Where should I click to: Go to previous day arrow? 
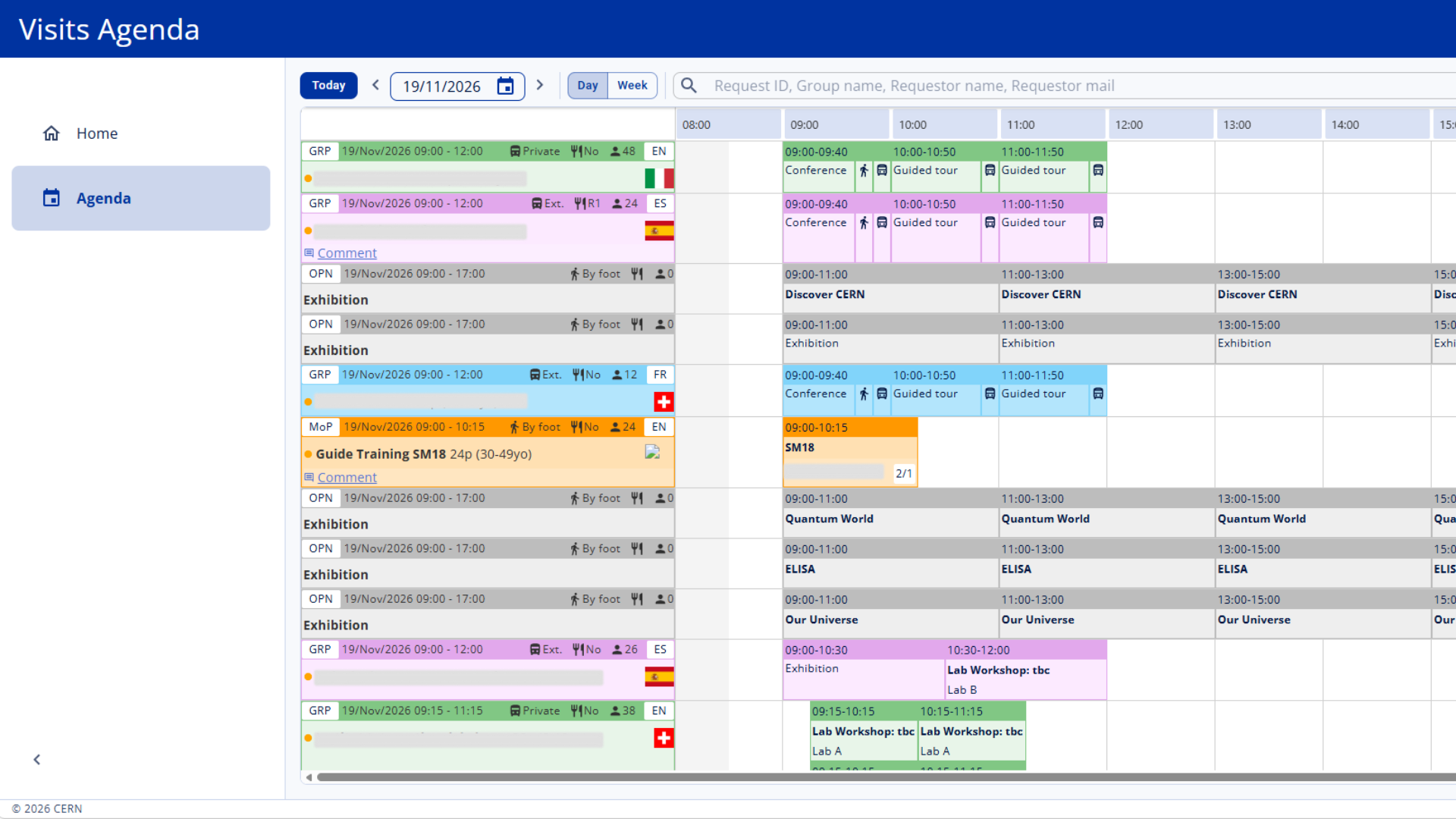(x=375, y=85)
